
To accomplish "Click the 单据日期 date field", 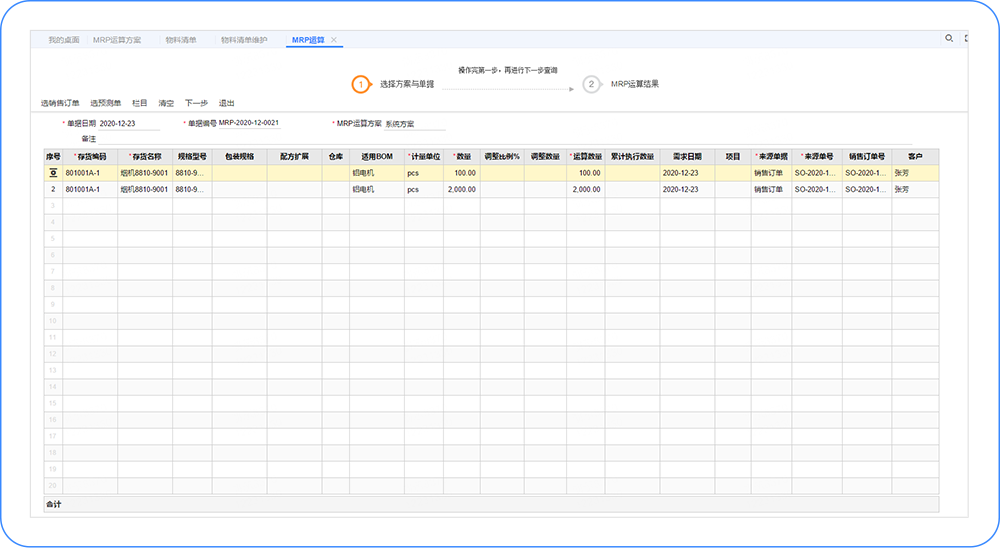I will (x=131, y=124).
